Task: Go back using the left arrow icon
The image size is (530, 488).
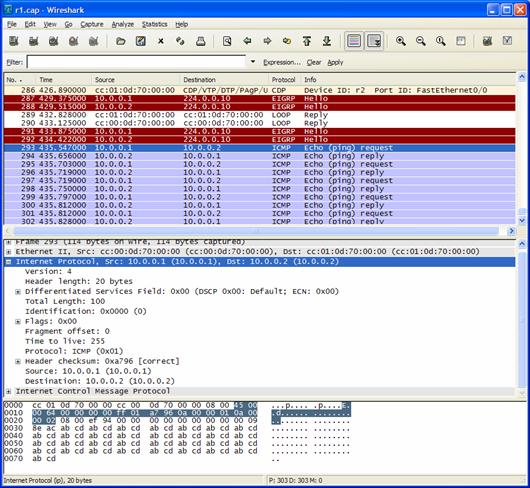Action: pyautogui.click(x=247, y=41)
